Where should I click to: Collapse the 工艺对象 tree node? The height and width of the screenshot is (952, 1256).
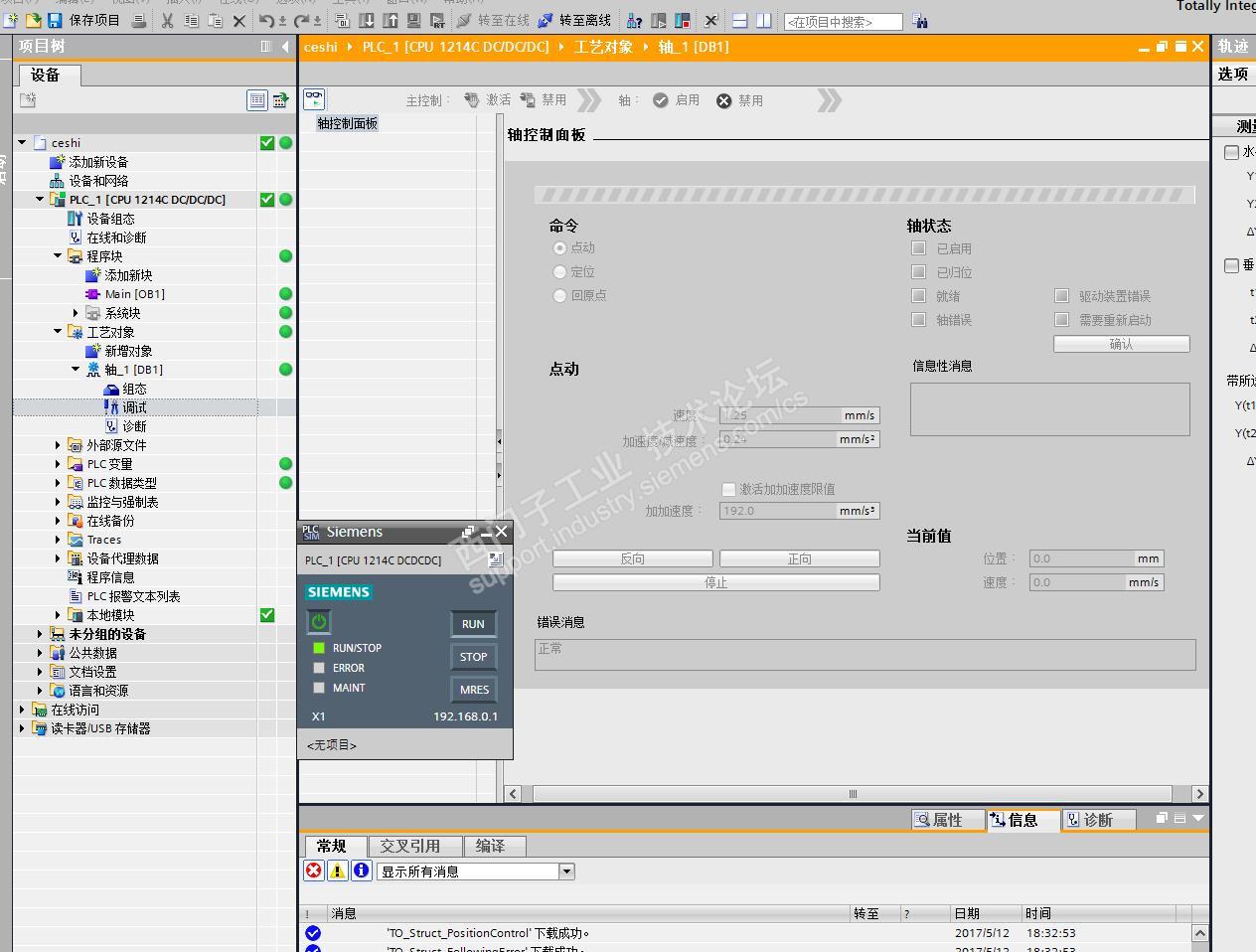pos(58,331)
